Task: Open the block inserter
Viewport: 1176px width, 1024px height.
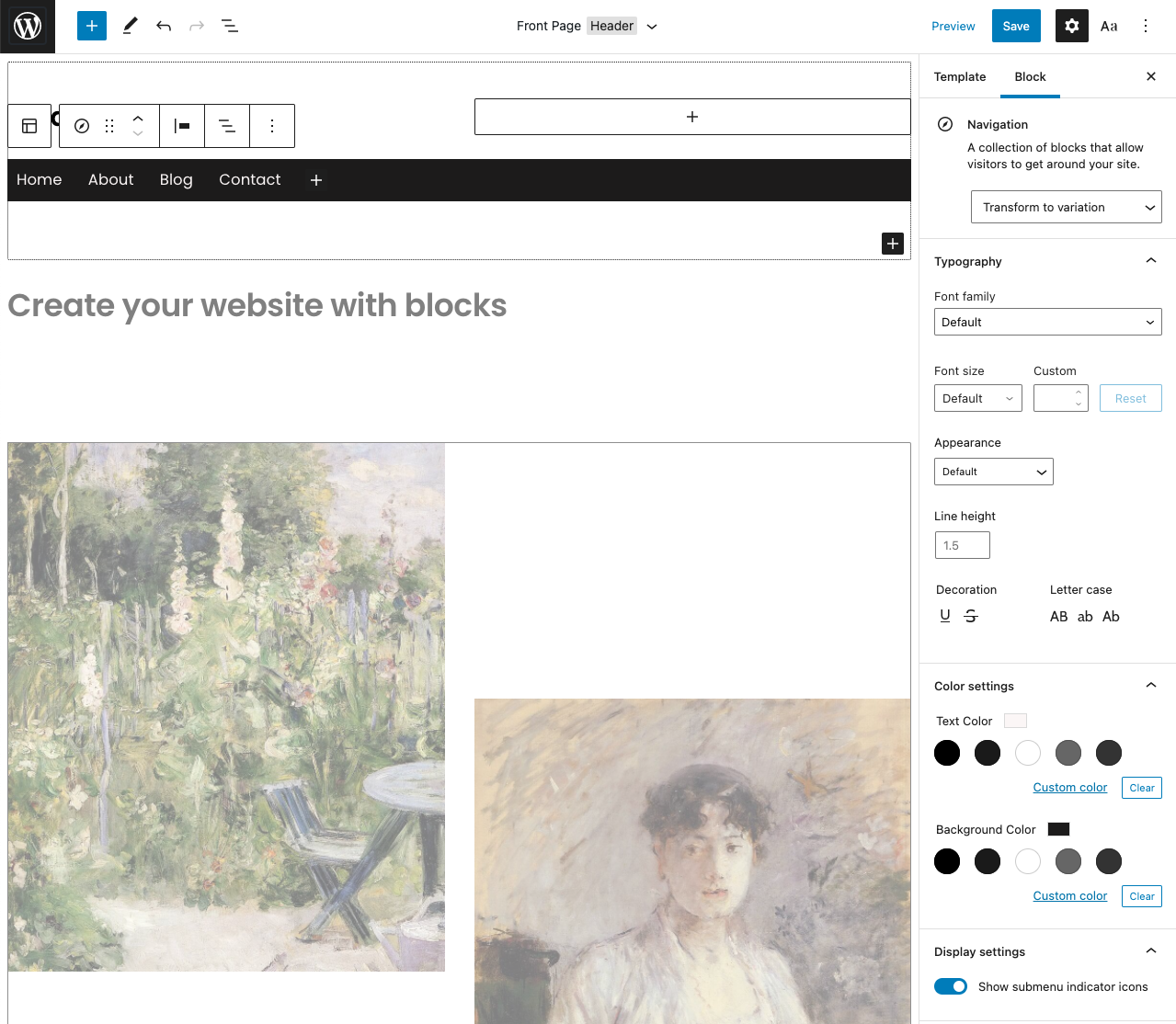Action: pyautogui.click(x=91, y=25)
